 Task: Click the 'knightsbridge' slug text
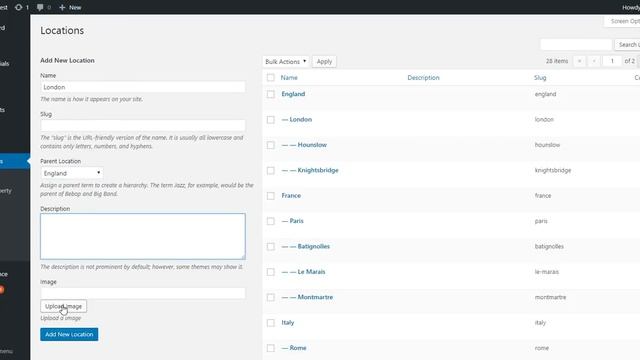tap(553, 170)
